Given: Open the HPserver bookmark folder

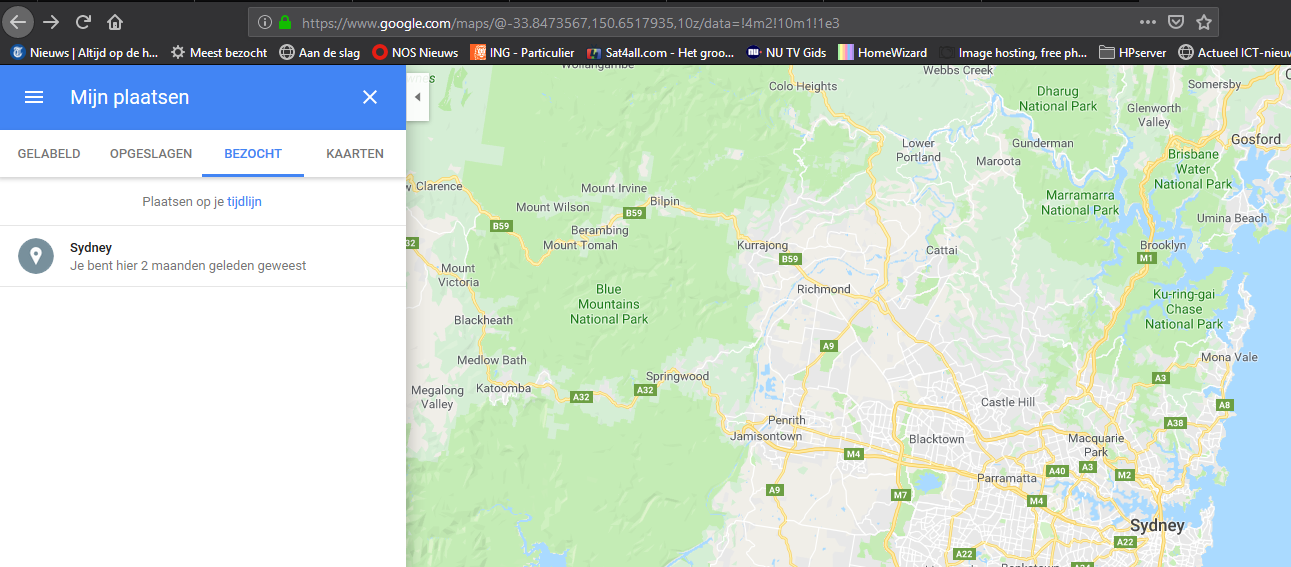Looking at the screenshot, I should pos(1133,53).
